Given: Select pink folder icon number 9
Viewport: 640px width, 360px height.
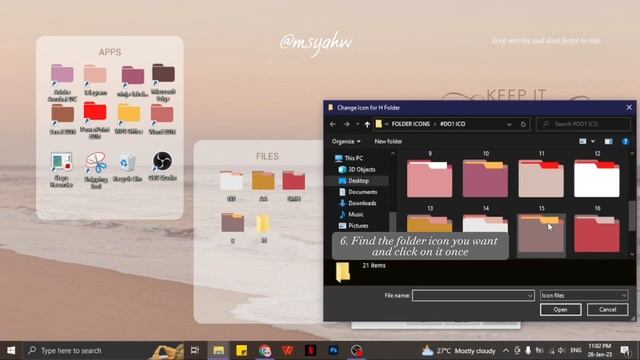Looking at the screenshot, I should point(429,179).
